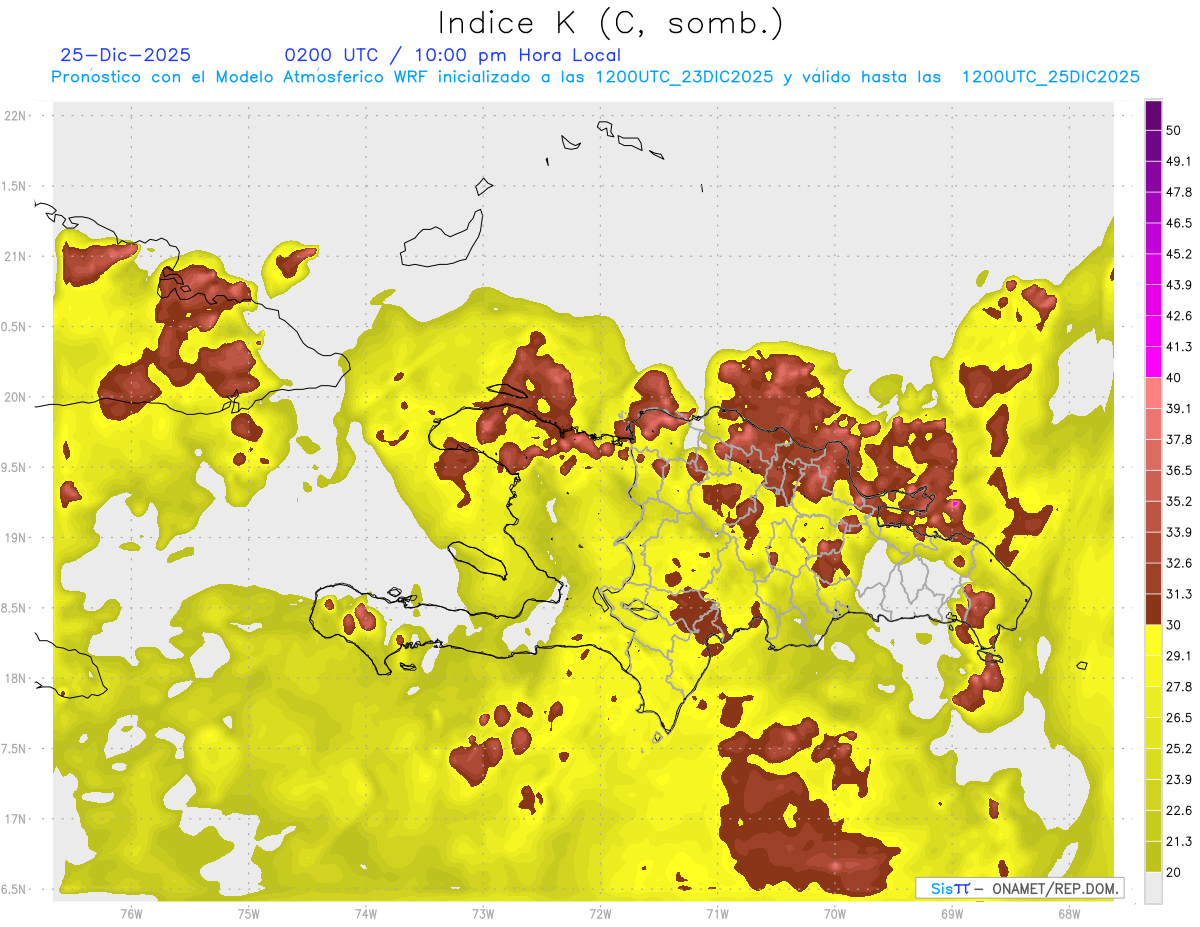1200x927 pixels.
Task: Click the '73W' longitude label
Action: (483, 913)
